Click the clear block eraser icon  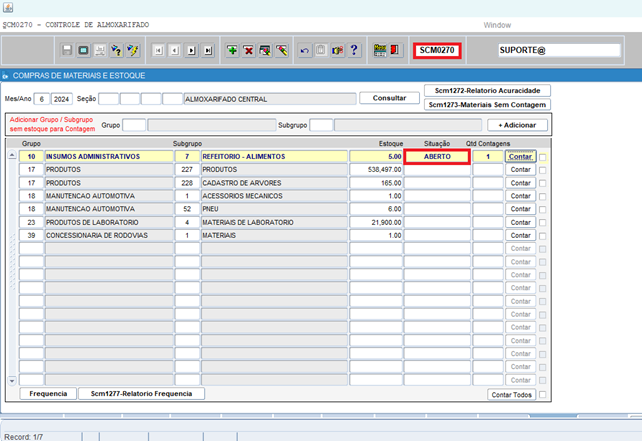point(265,50)
